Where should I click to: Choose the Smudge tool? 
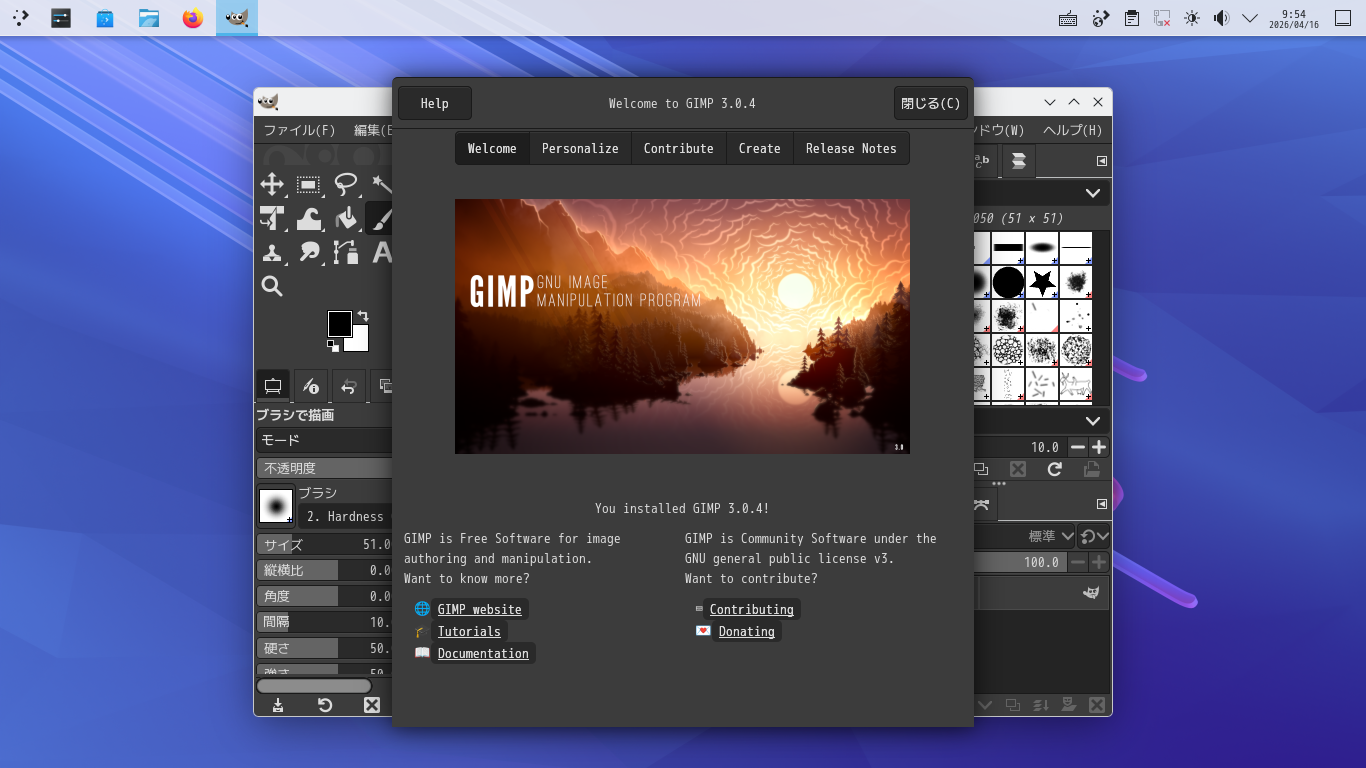[x=309, y=253]
